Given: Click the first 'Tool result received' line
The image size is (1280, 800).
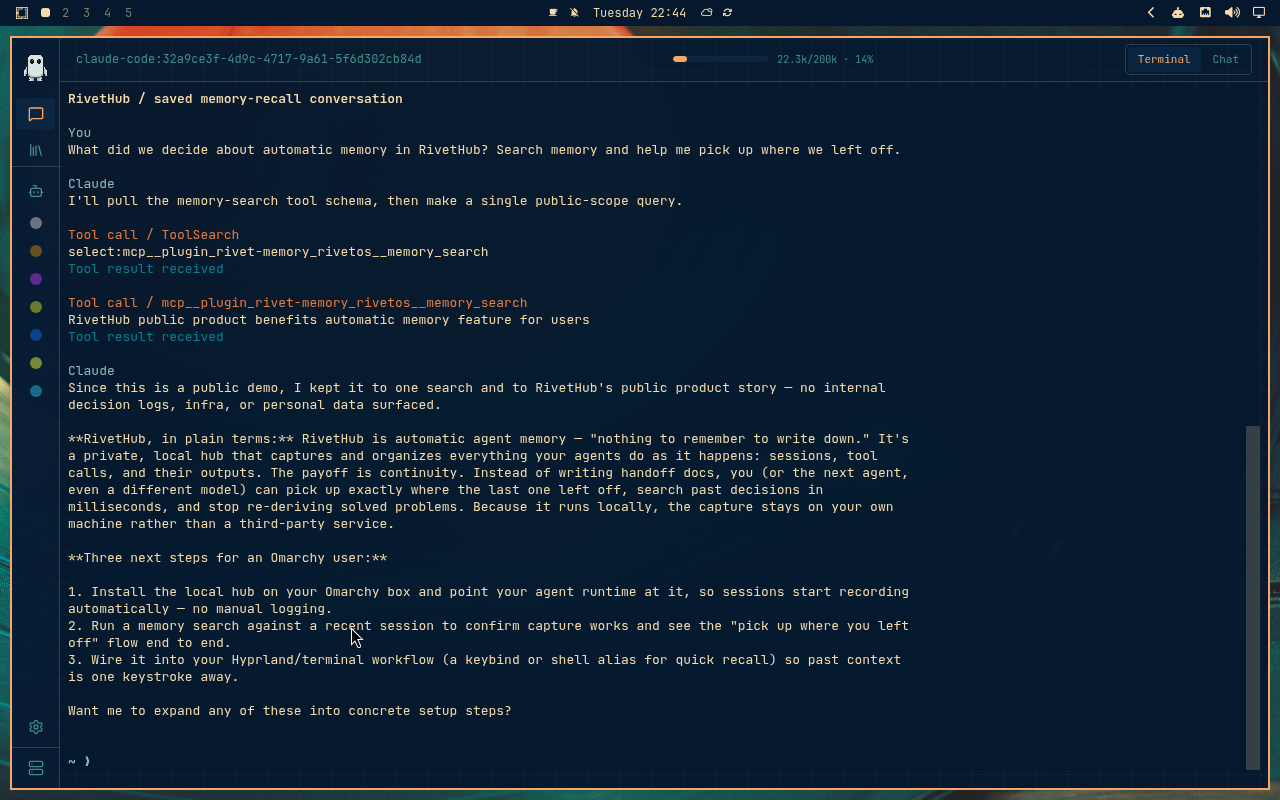Looking at the screenshot, I should 146,269.
